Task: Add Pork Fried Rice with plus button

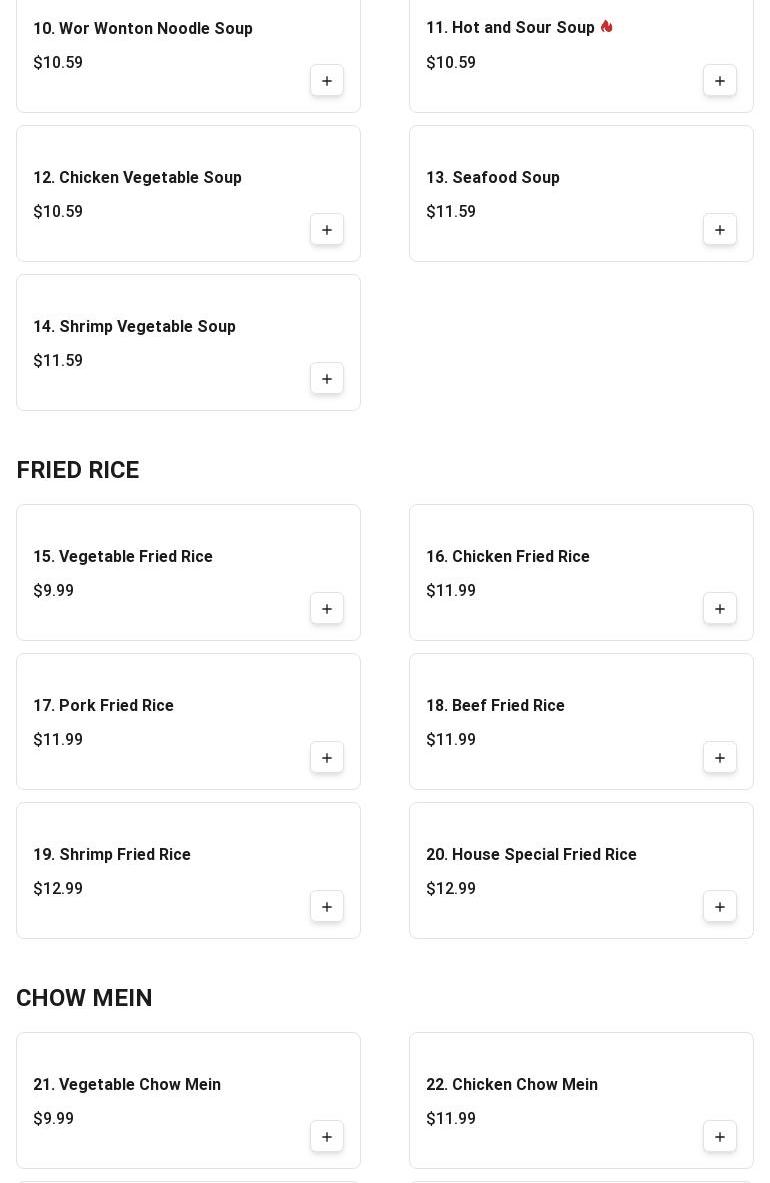Action: (x=327, y=758)
